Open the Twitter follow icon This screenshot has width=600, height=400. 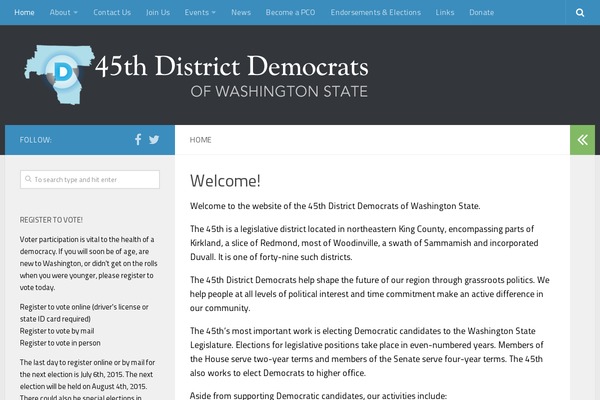[x=154, y=140]
